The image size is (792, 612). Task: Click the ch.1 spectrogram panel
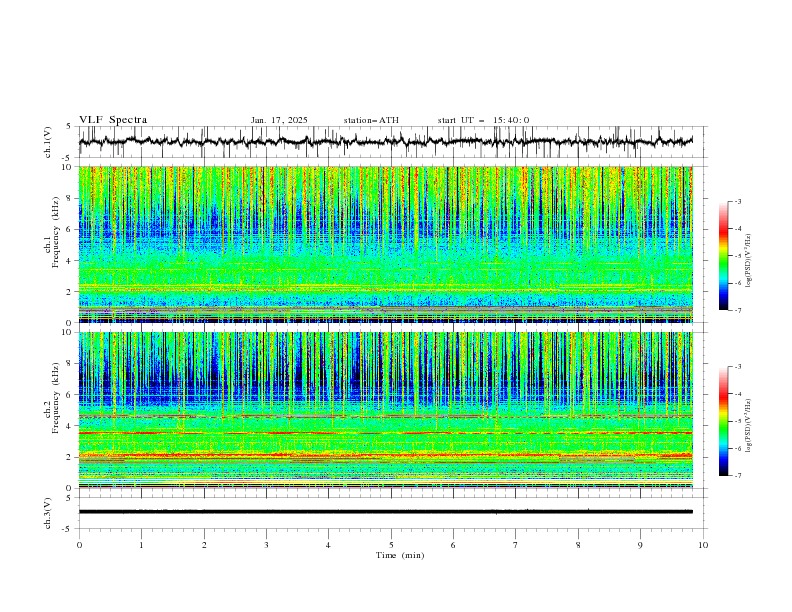(x=386, y=244)
